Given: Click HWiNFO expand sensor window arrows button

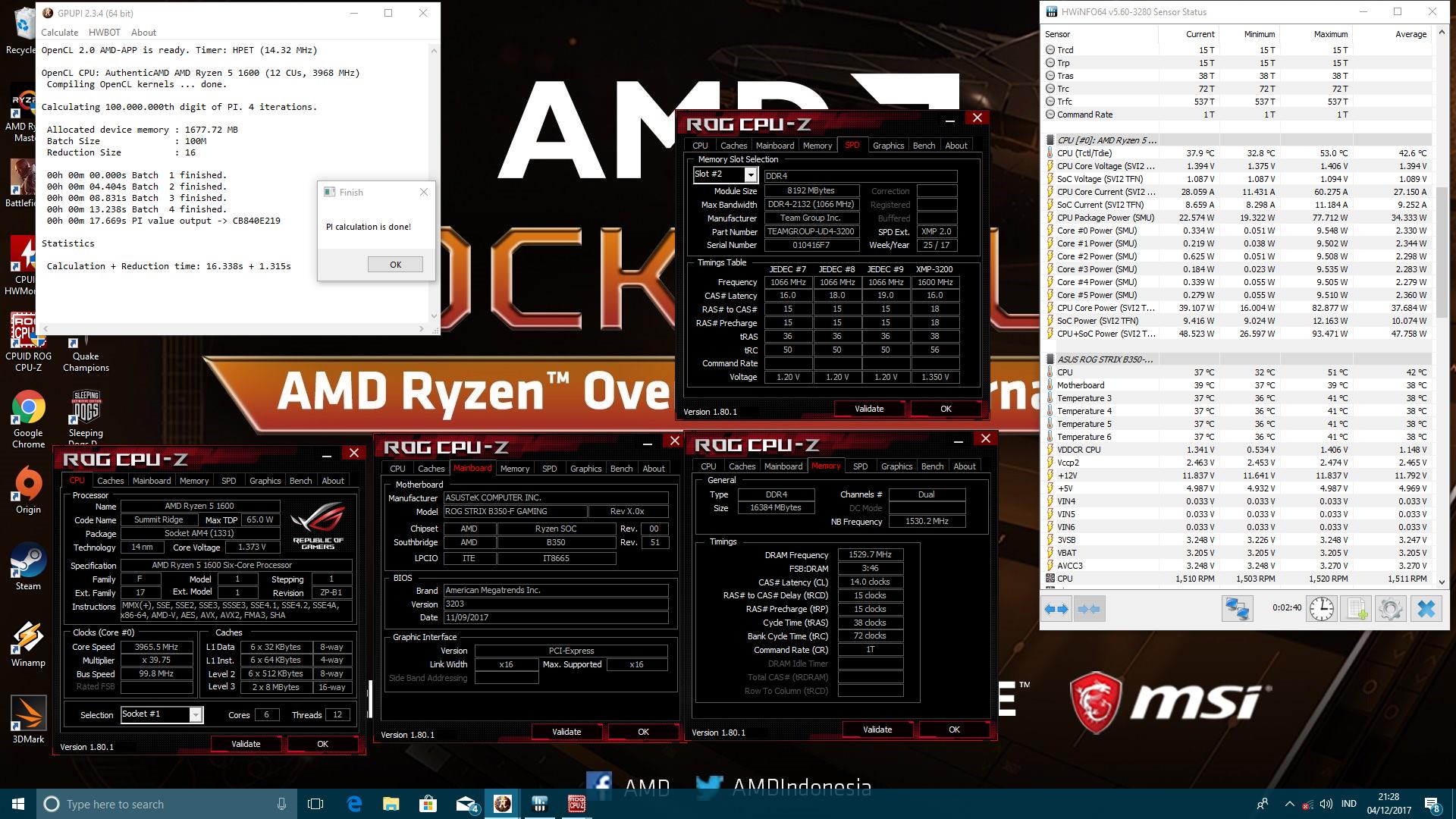Looking at the screenshot, I should tap(1056, 608).
